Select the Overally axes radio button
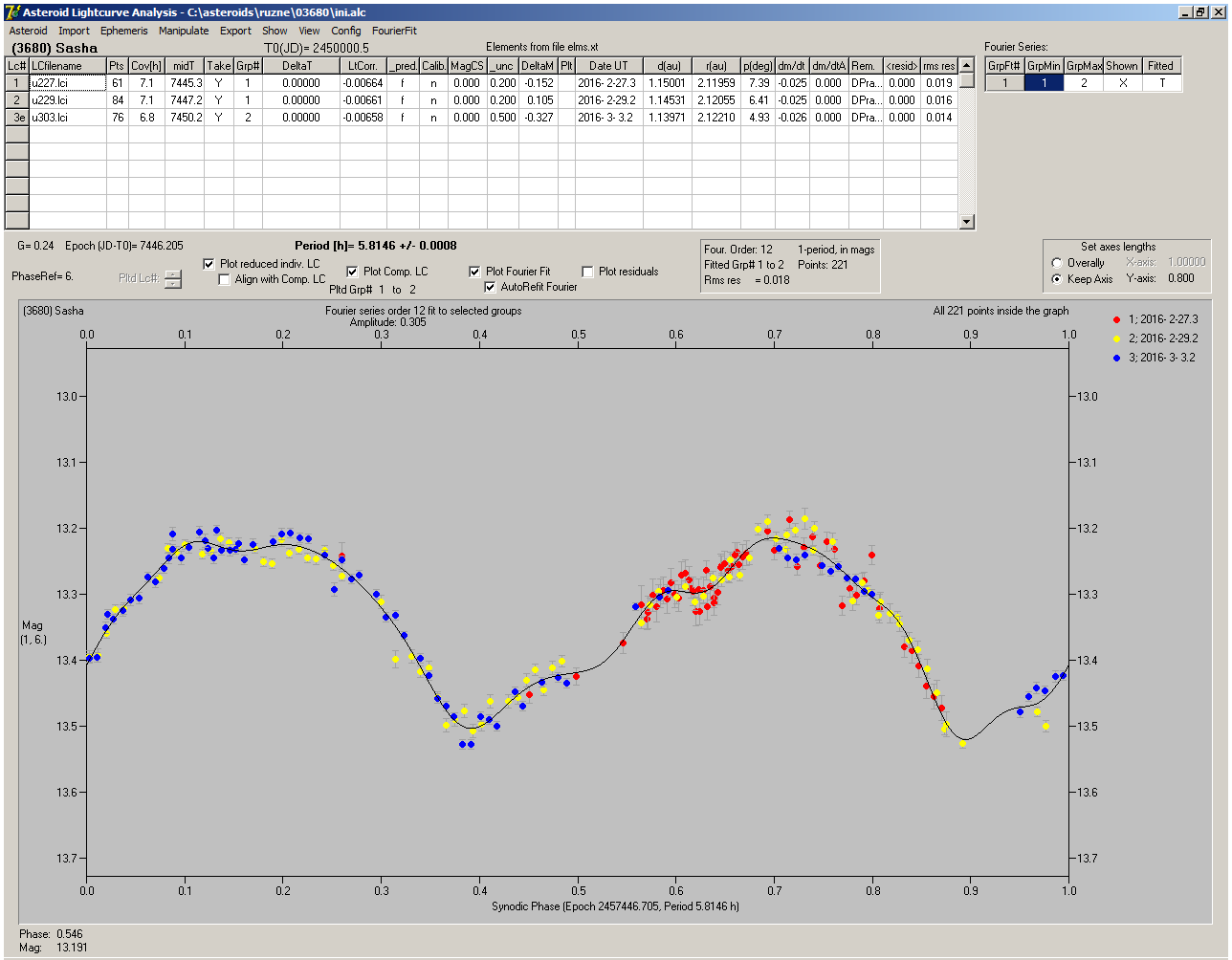Viewport: 1232px width, 960px height. tap(1056, 263)
